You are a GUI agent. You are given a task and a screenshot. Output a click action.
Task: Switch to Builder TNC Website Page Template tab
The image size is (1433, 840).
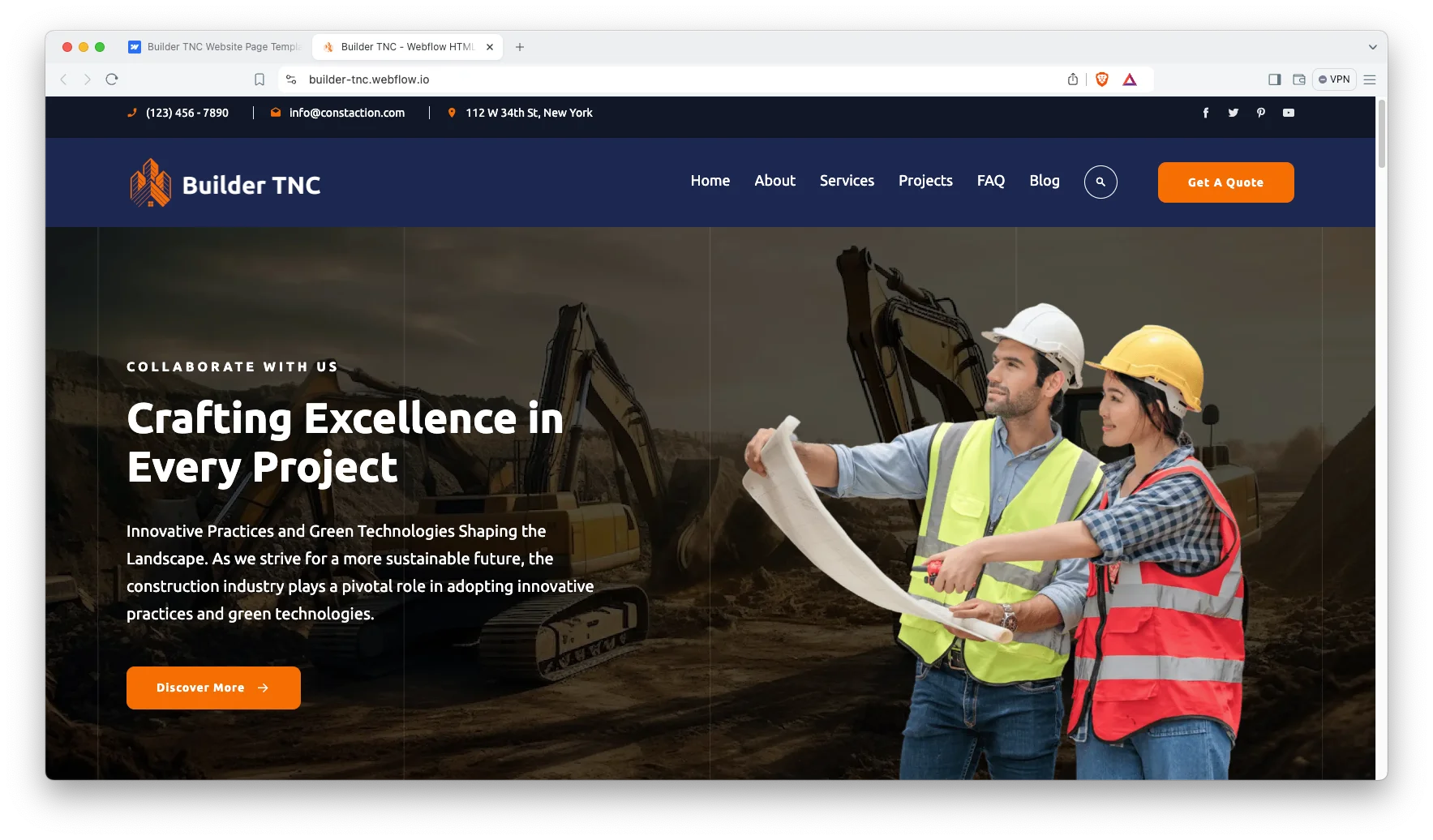216,47
